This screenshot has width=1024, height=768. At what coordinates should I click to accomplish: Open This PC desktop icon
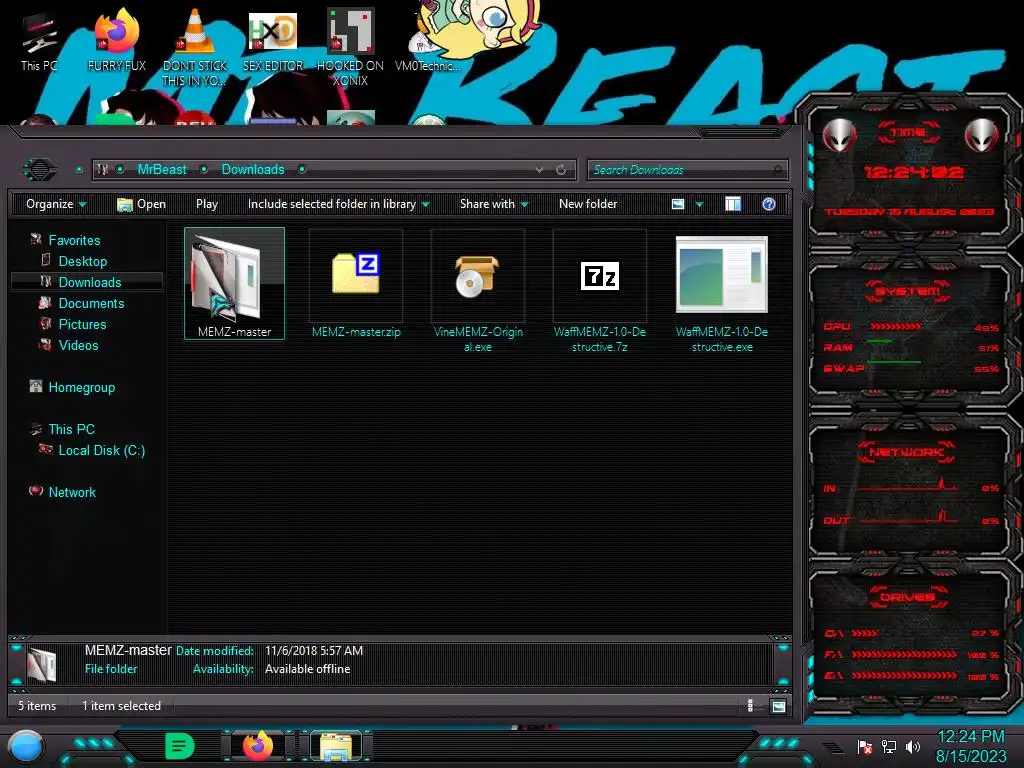(39, 41)
